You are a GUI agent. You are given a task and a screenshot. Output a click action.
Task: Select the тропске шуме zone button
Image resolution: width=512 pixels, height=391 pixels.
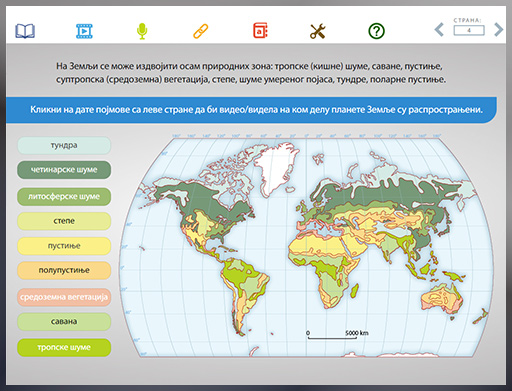[x=64, y=348]
